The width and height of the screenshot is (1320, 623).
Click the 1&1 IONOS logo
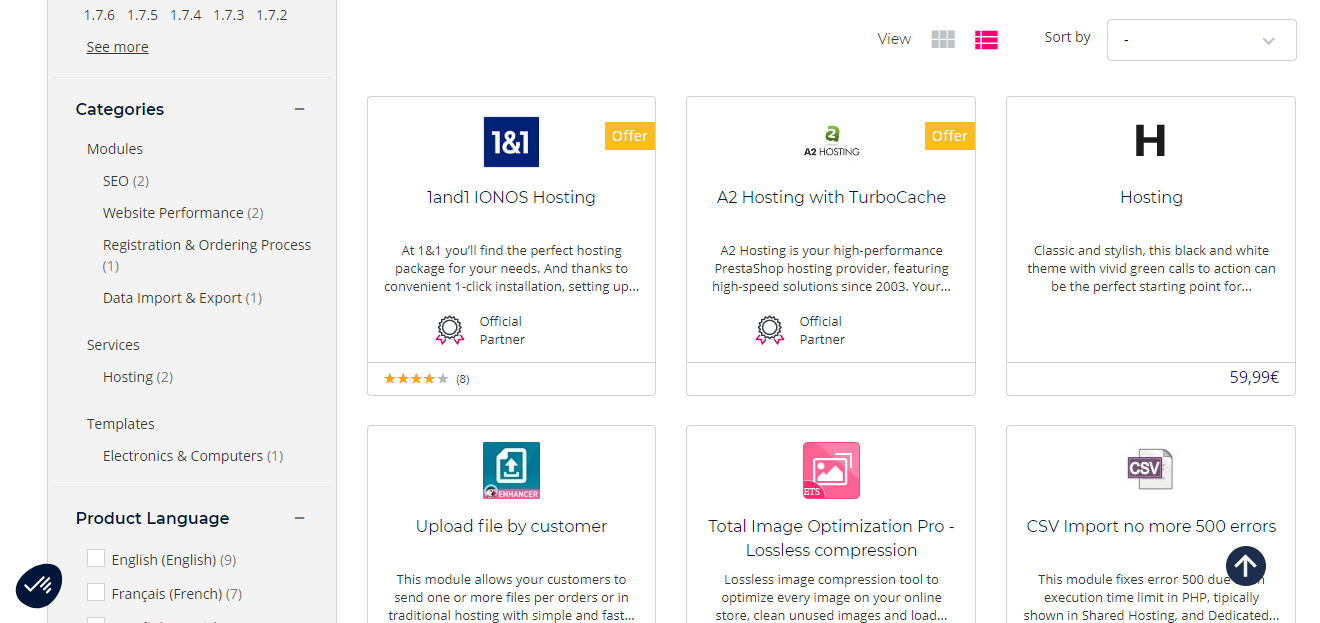pos(511,141)
